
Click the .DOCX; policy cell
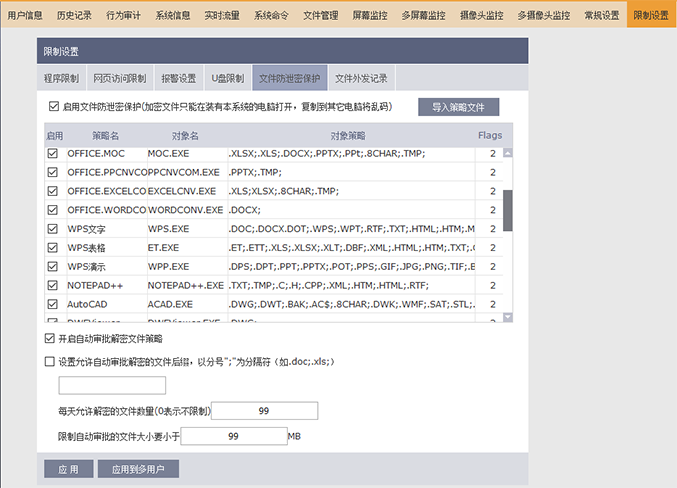click(x=351, y=210)
